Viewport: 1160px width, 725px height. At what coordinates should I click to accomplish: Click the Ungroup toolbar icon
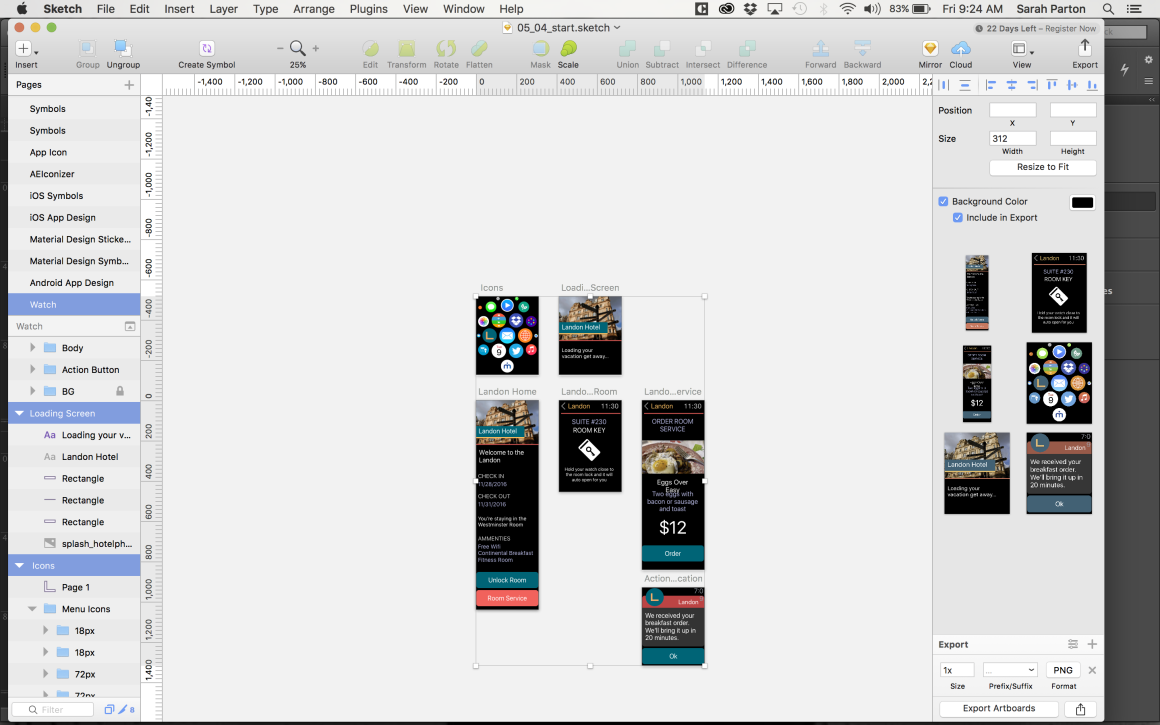point(123,49)
